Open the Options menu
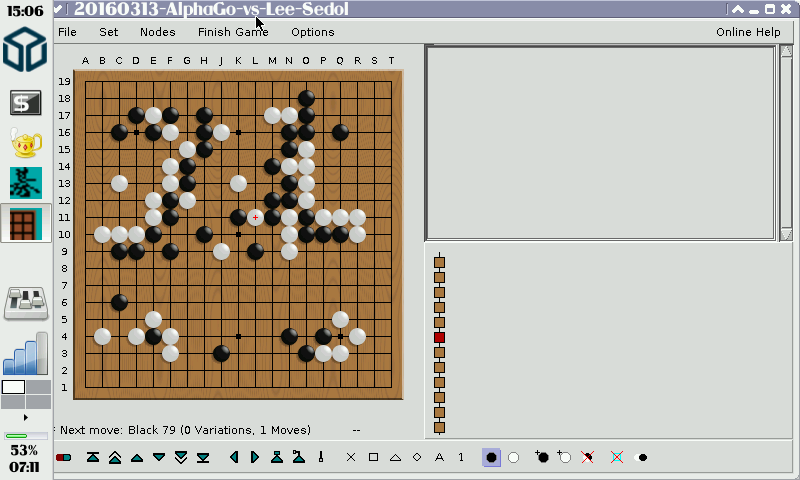The width and height of the screenshot is (800, 480). coord(313,32)
